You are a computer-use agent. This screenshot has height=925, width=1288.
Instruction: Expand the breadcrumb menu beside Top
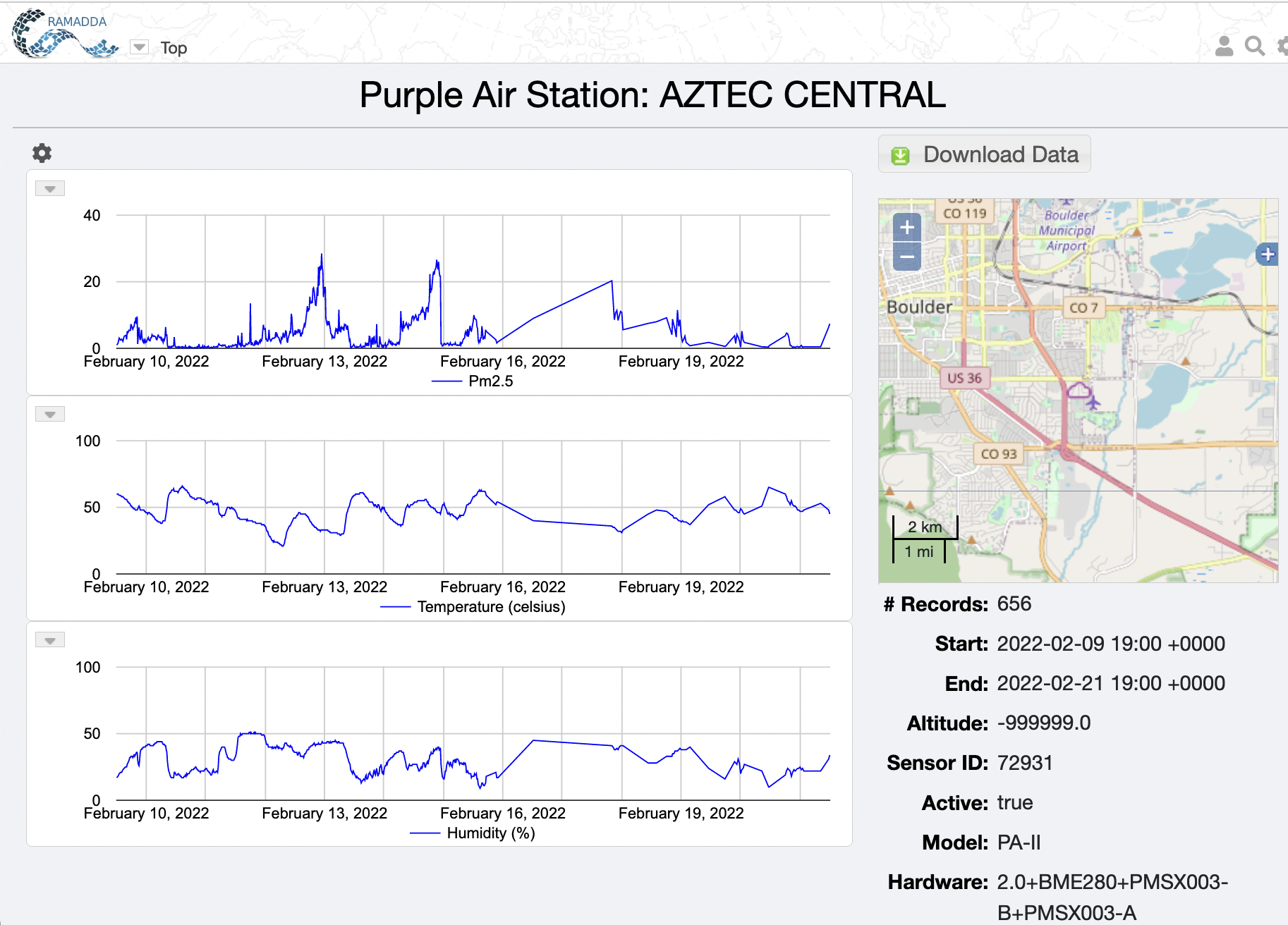pyautogui.click(x=140, y=47)
